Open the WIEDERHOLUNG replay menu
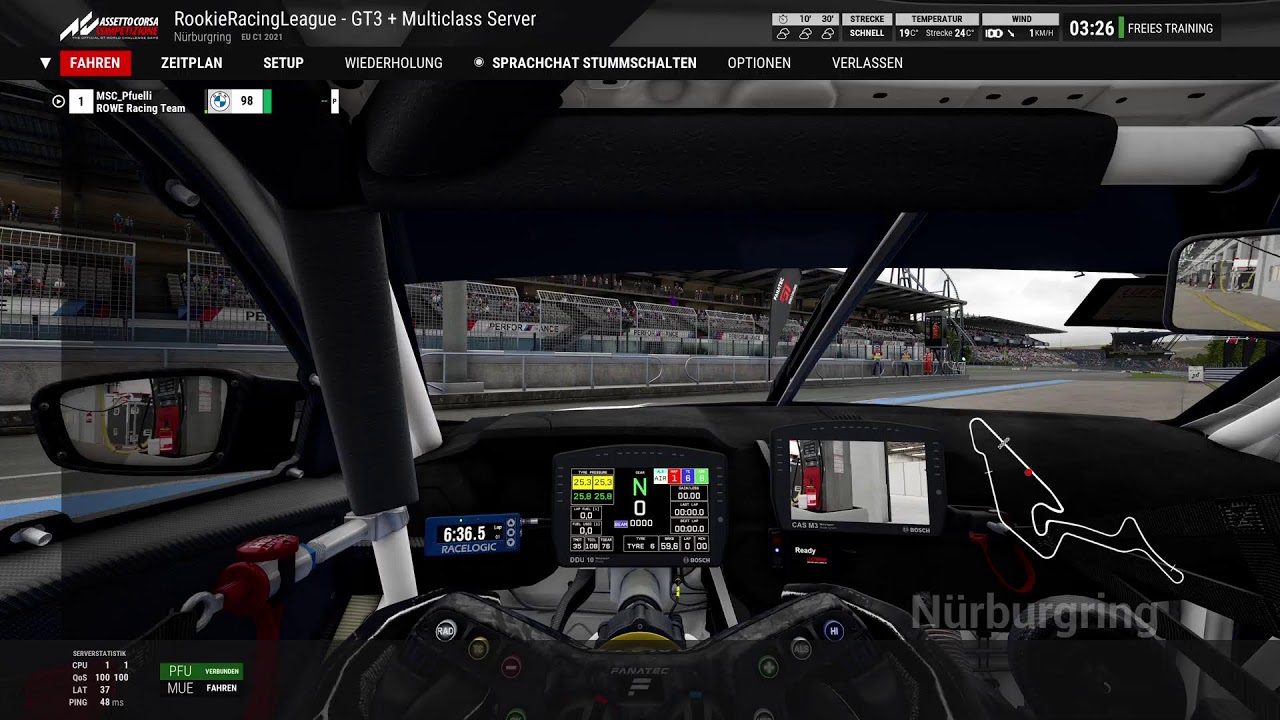Screen dimensions: 1280x720 [393, 63]
